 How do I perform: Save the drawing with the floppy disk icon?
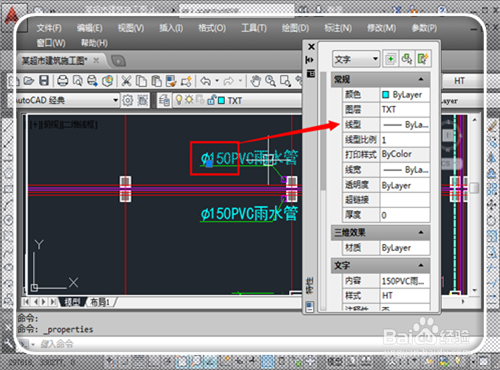click(44, 81)
